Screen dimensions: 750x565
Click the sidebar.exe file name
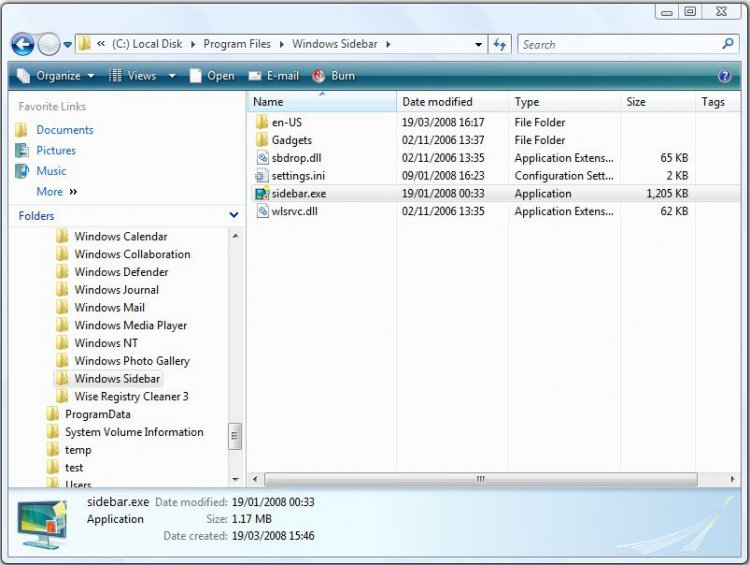(x=299, y=193)
